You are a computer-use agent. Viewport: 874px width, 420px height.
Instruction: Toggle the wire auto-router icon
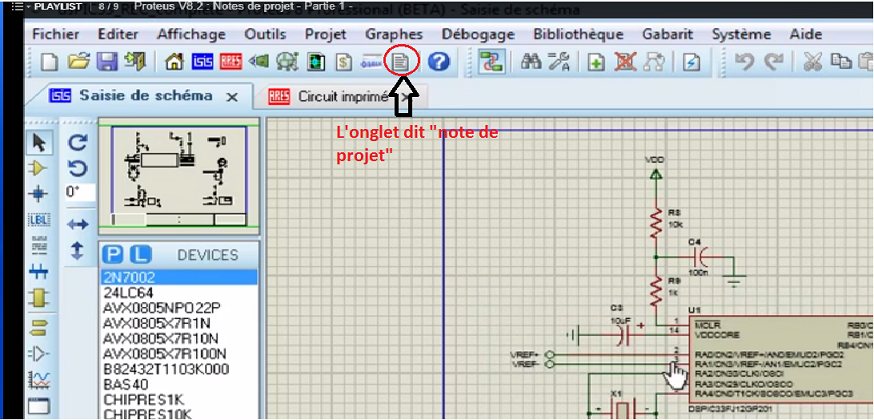tap(492, 62)
